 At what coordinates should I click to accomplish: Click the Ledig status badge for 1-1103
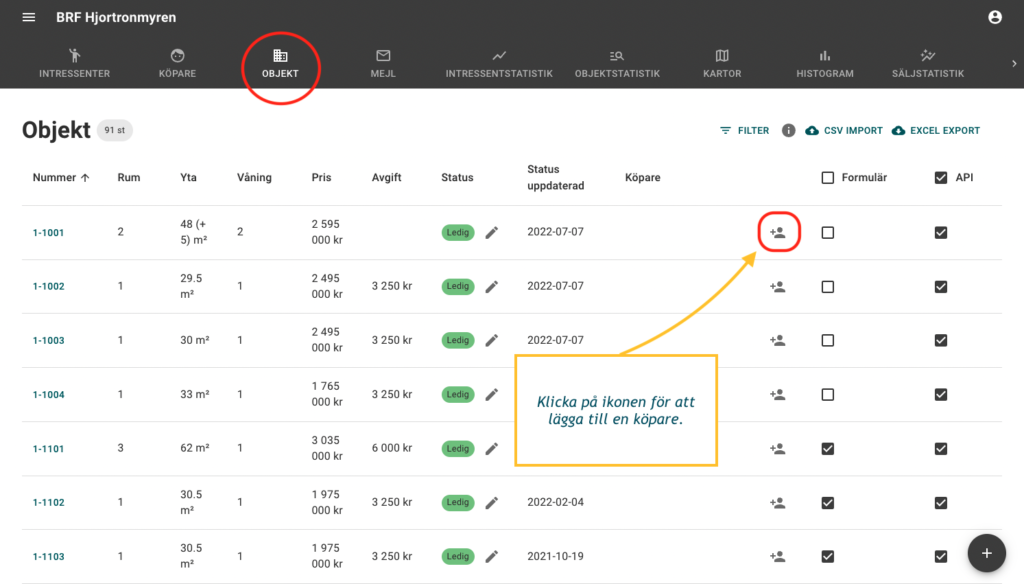457,557
